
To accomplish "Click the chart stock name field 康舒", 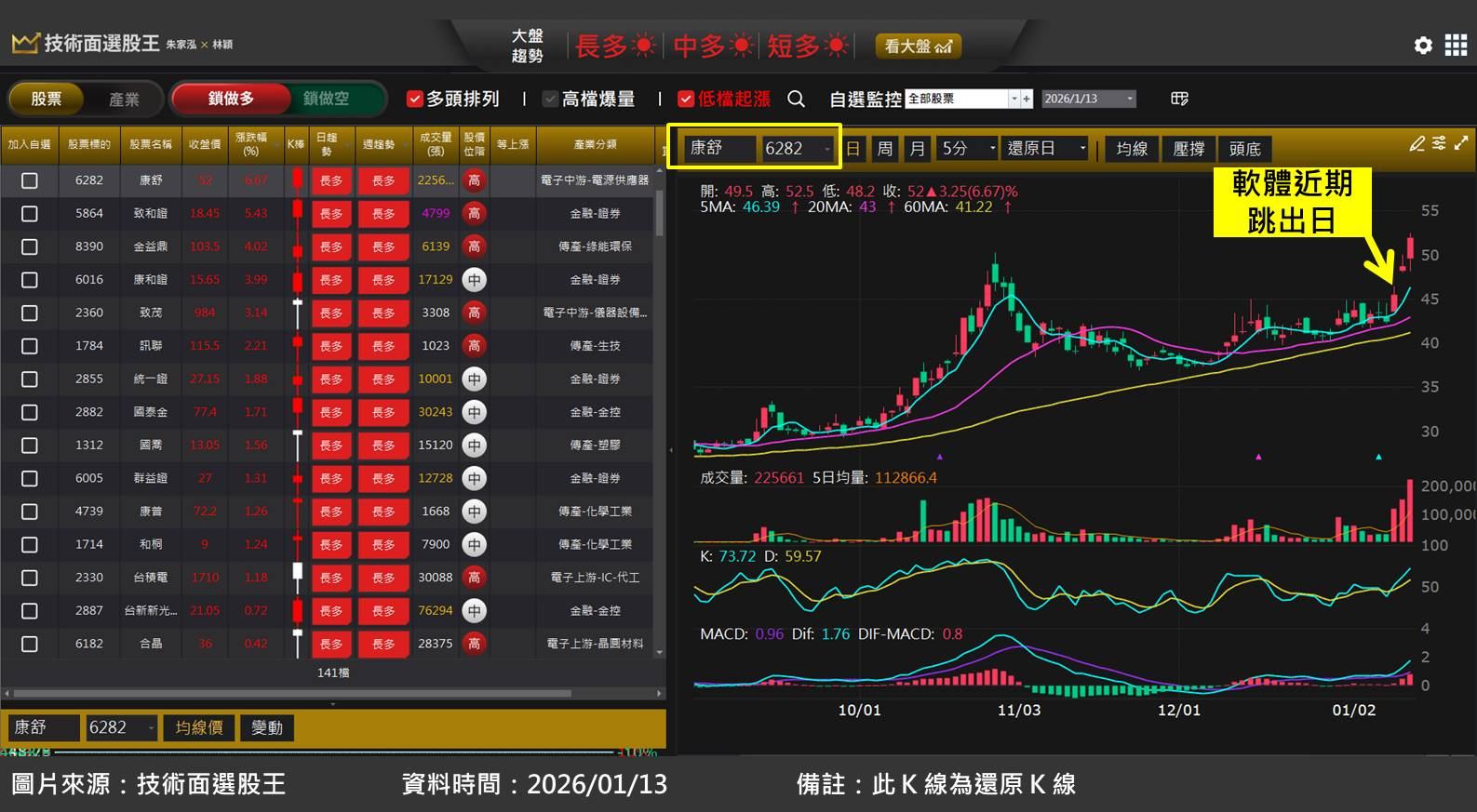I will tap(720, 148).
